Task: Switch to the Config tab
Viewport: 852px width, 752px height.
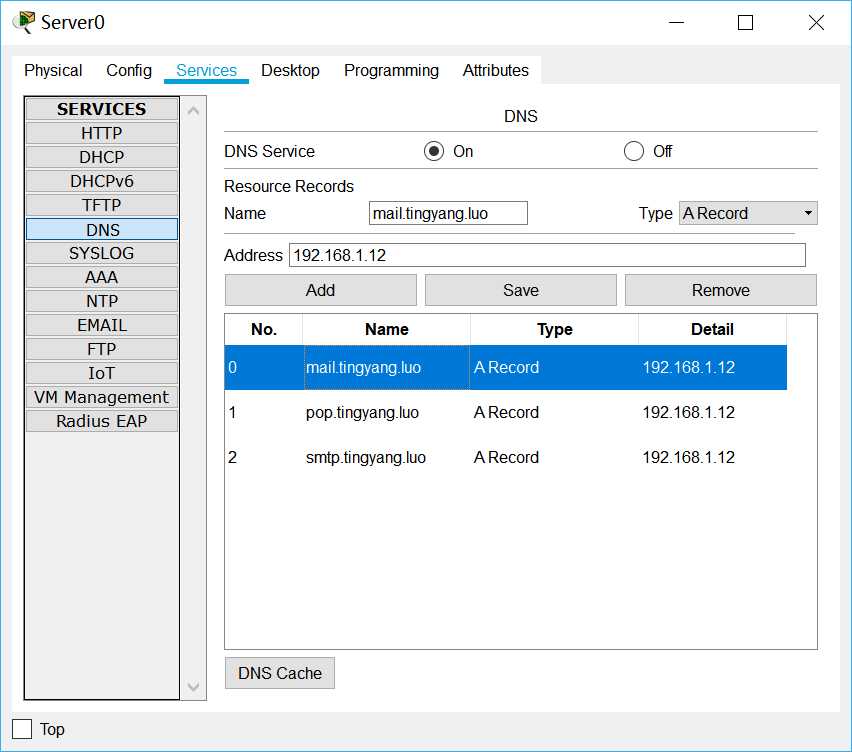Action: click(x=129, y=70)
